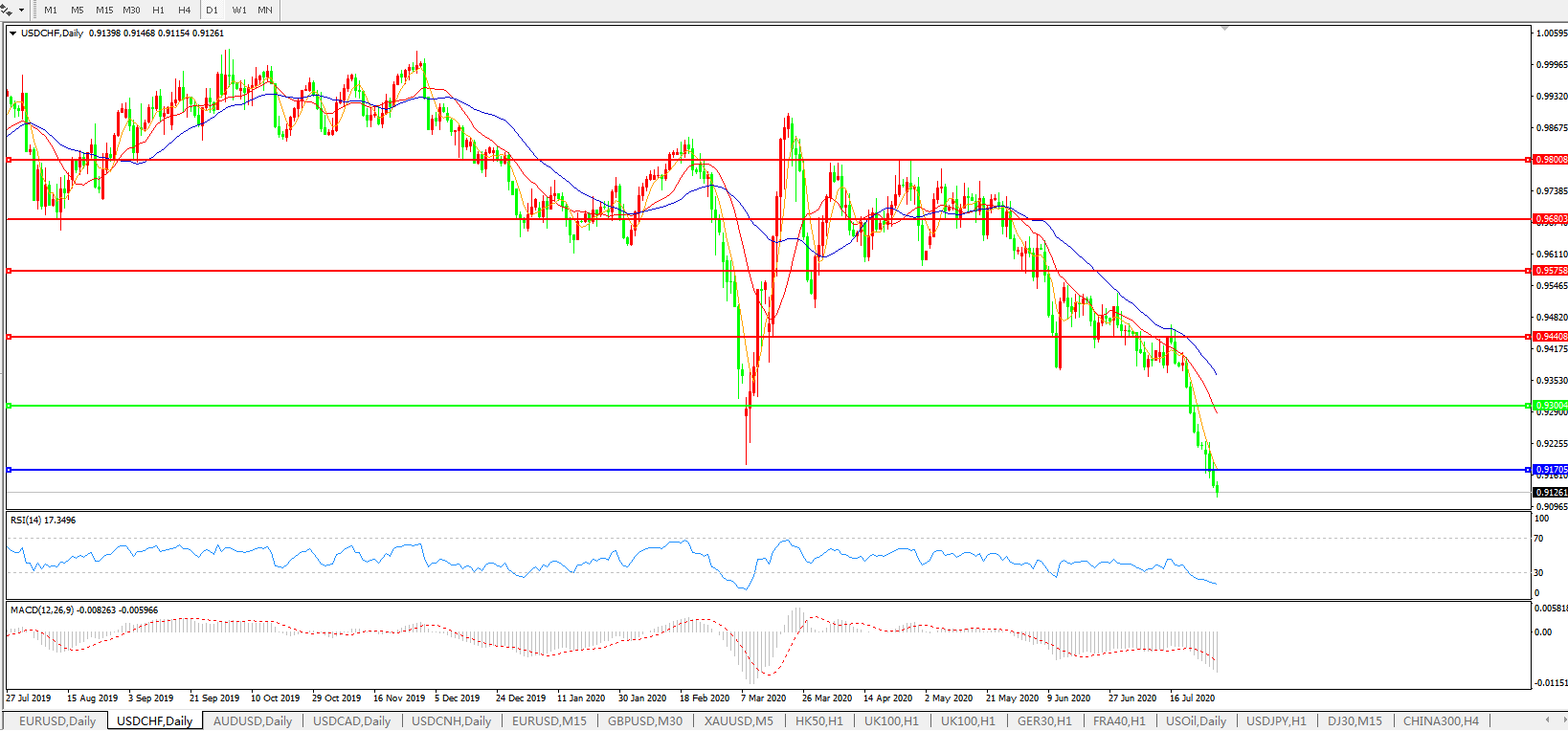Screen dimensions: 1568x731
Task: Click the blue 0.9170 line left handle
Action: point(10,470)
